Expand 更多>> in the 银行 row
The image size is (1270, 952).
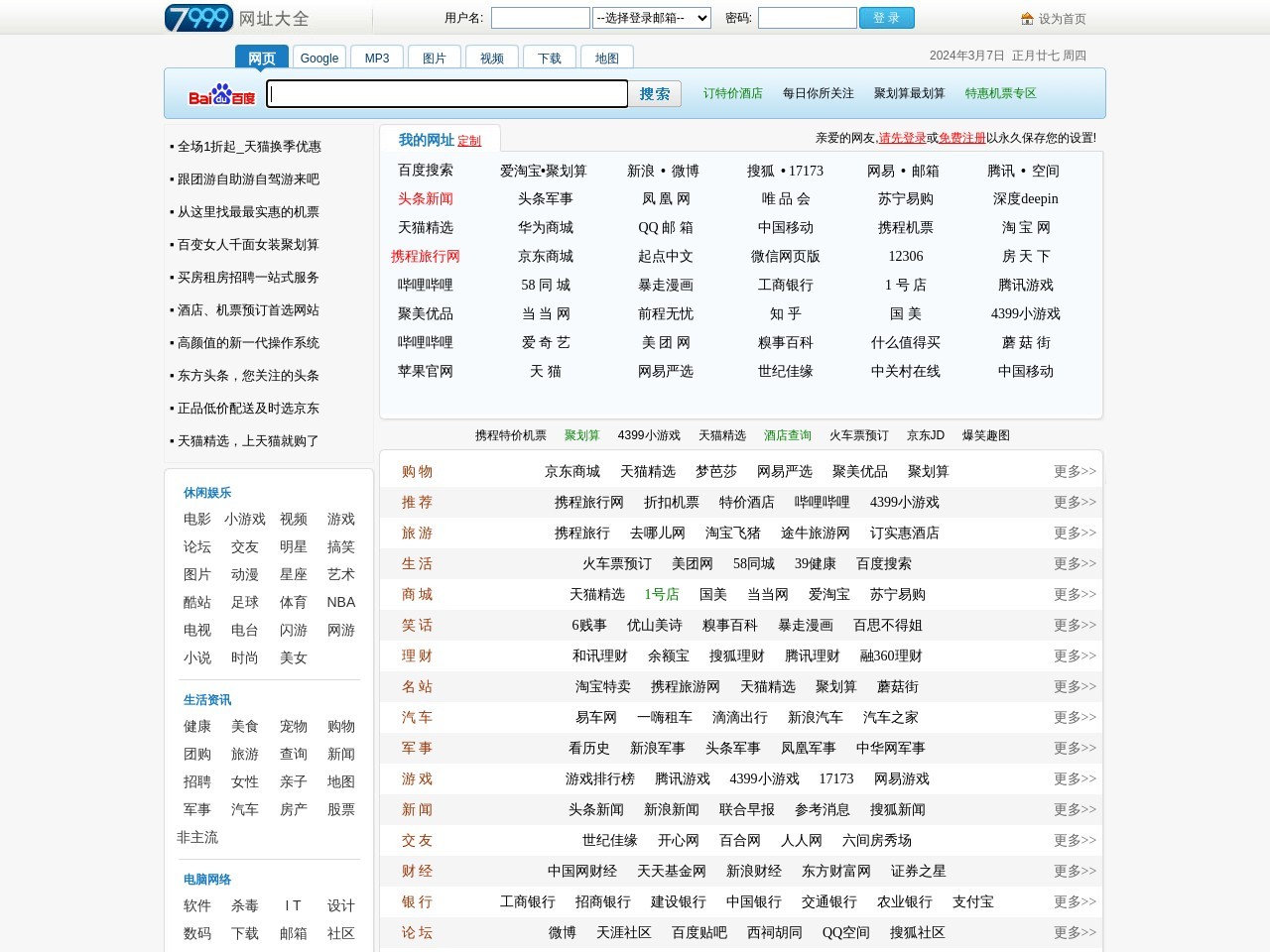1075,902
